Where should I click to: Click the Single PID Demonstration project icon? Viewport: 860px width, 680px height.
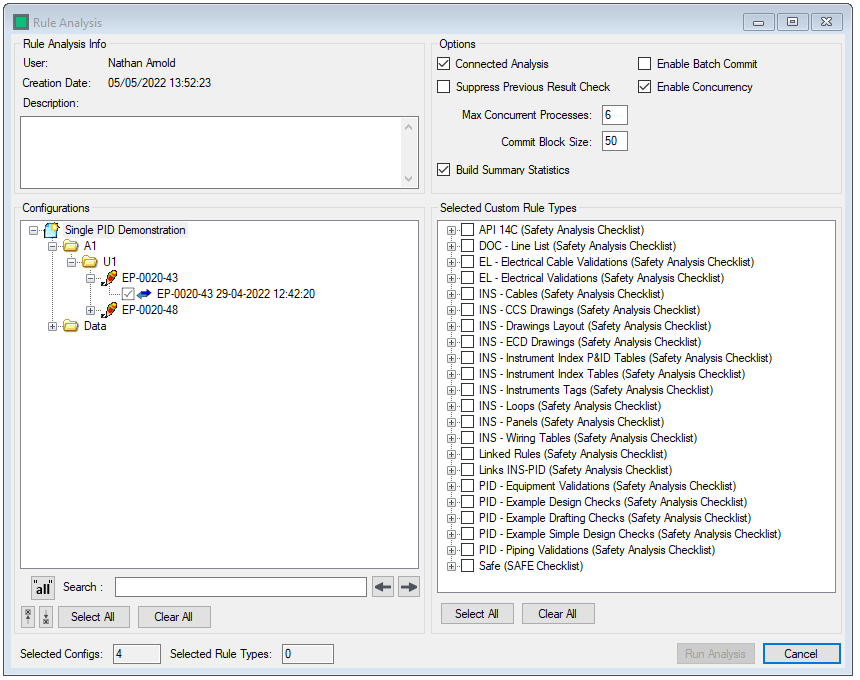(x=52, y=230)
